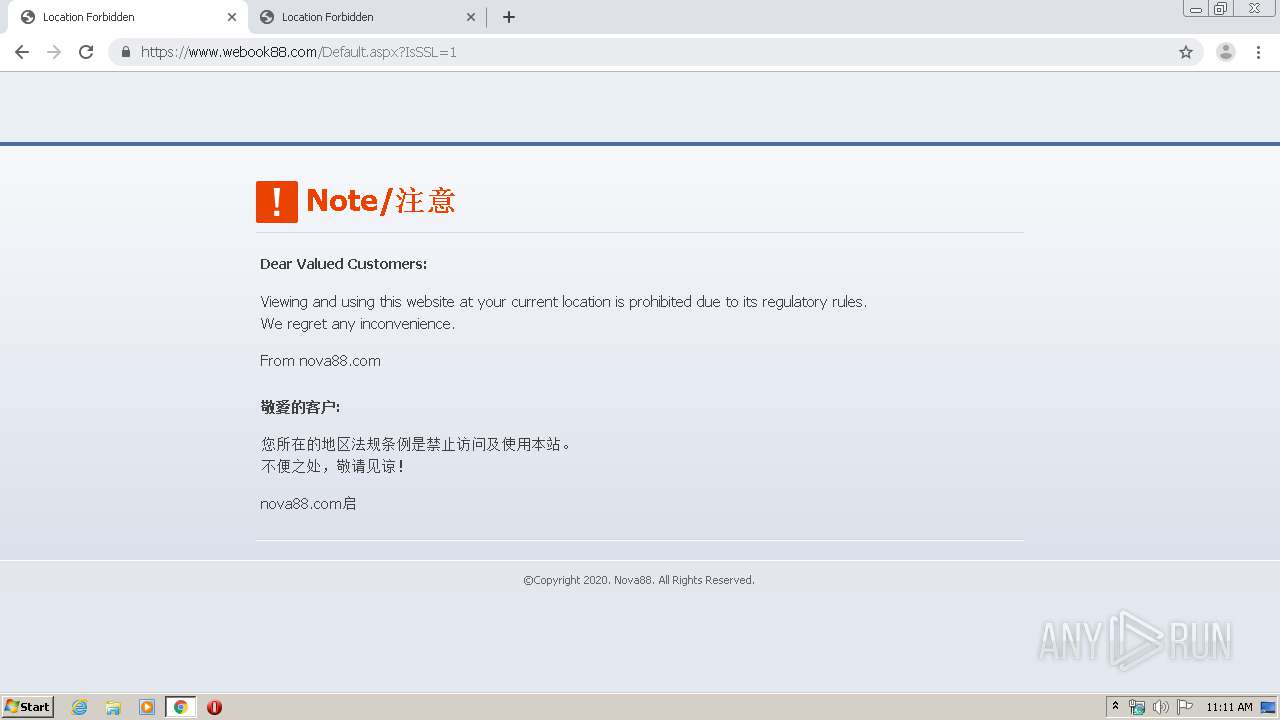This screenshot has width=1280, height=720.
Task: Open Windows Explorer folder on taskbar
Action: pyautogui.click(x=113, y=707)
